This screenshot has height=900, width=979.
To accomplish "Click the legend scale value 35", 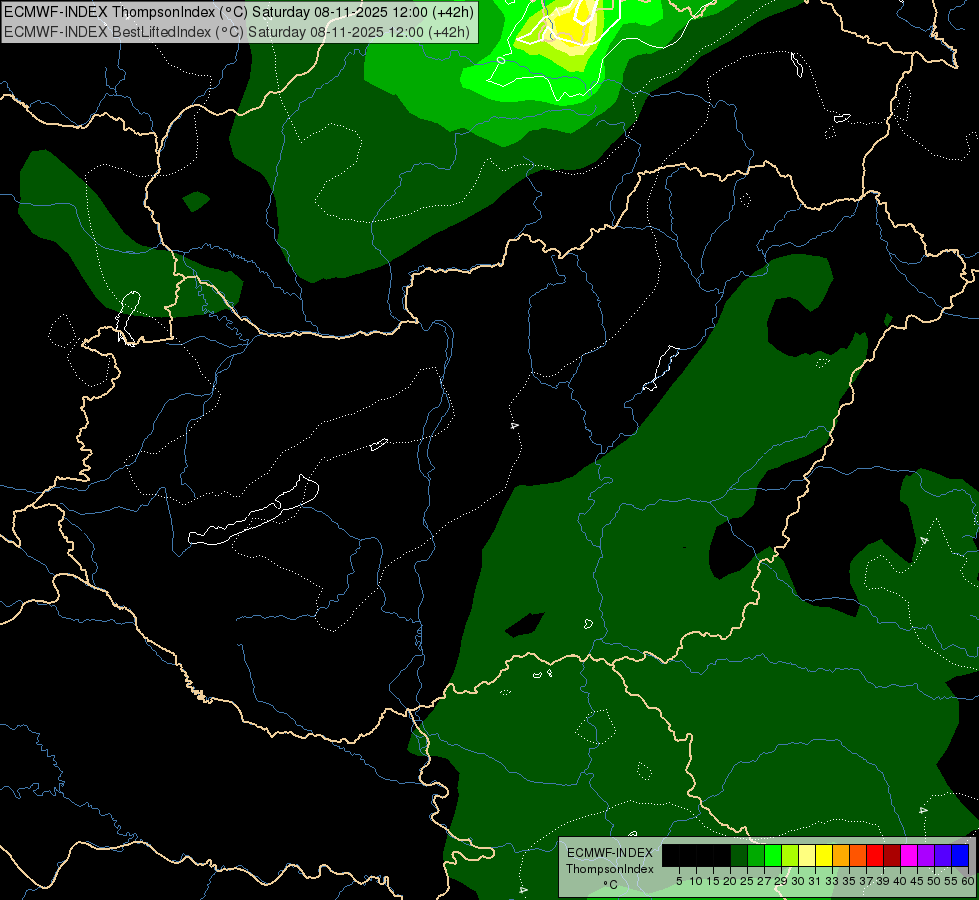I will click(849, 881).
